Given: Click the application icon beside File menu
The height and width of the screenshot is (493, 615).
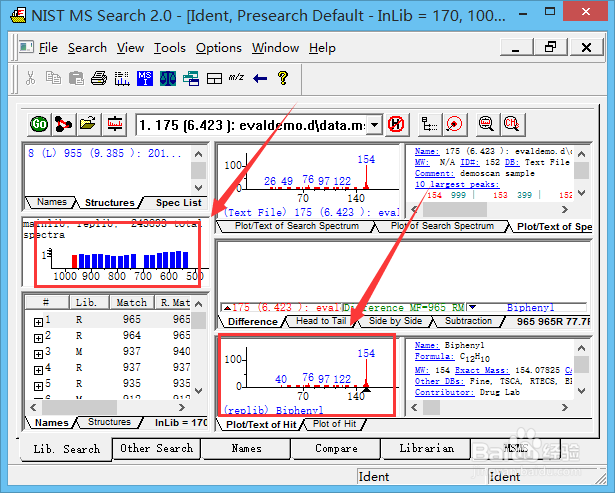Looking at the screenshot, I should (27, 47).
